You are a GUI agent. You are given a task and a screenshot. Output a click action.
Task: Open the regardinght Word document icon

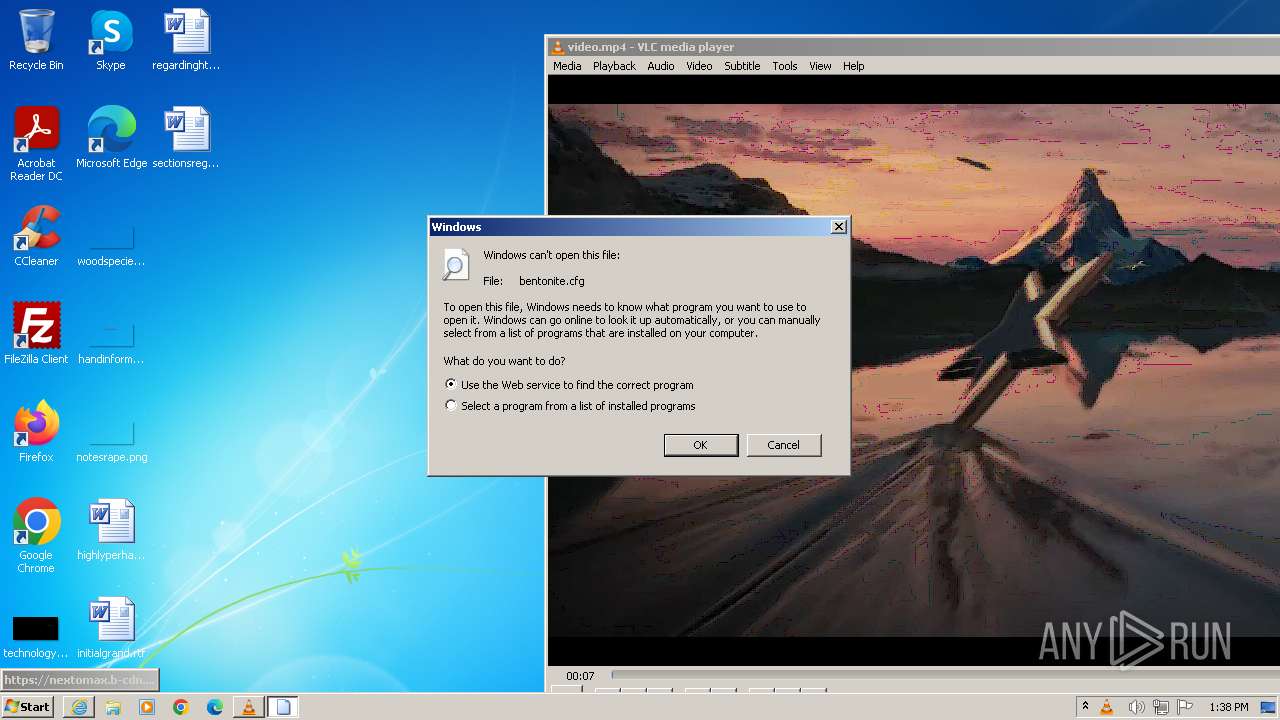[x=186, y=40]
